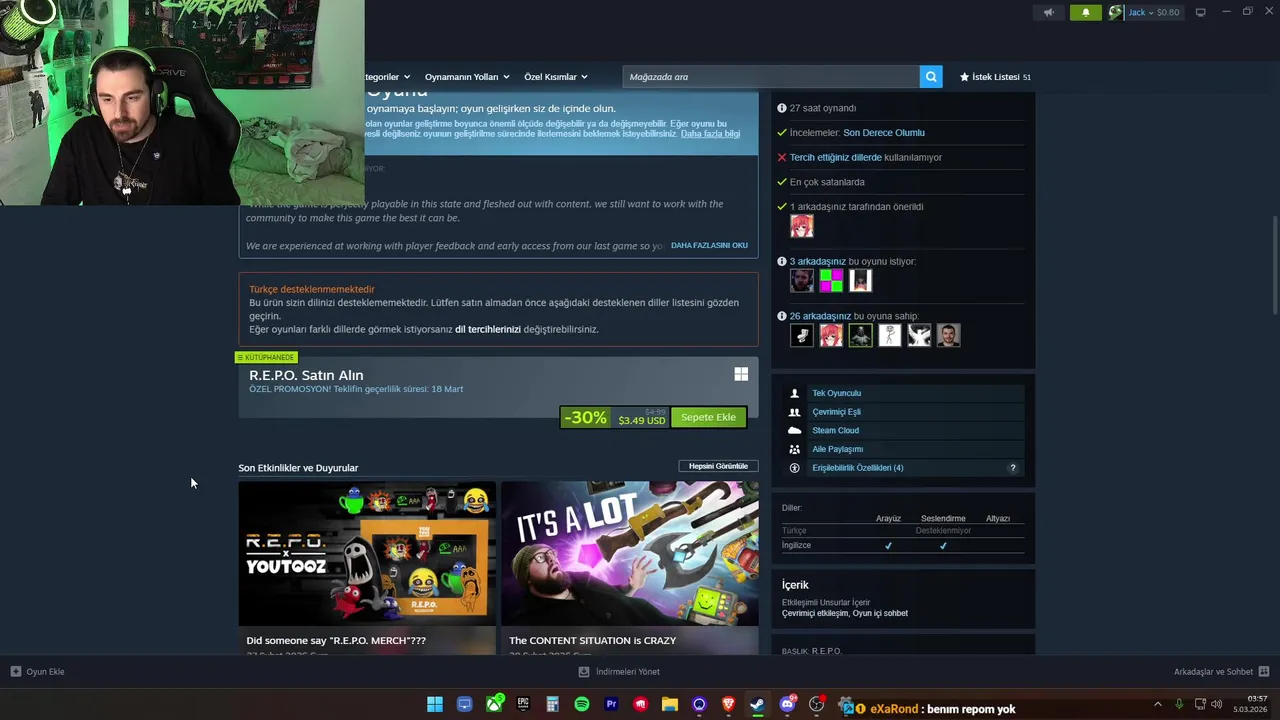Expand description with DAHA FAZLASINI OKU
The image size is (1280, 720).
click(x=709, y=245)
